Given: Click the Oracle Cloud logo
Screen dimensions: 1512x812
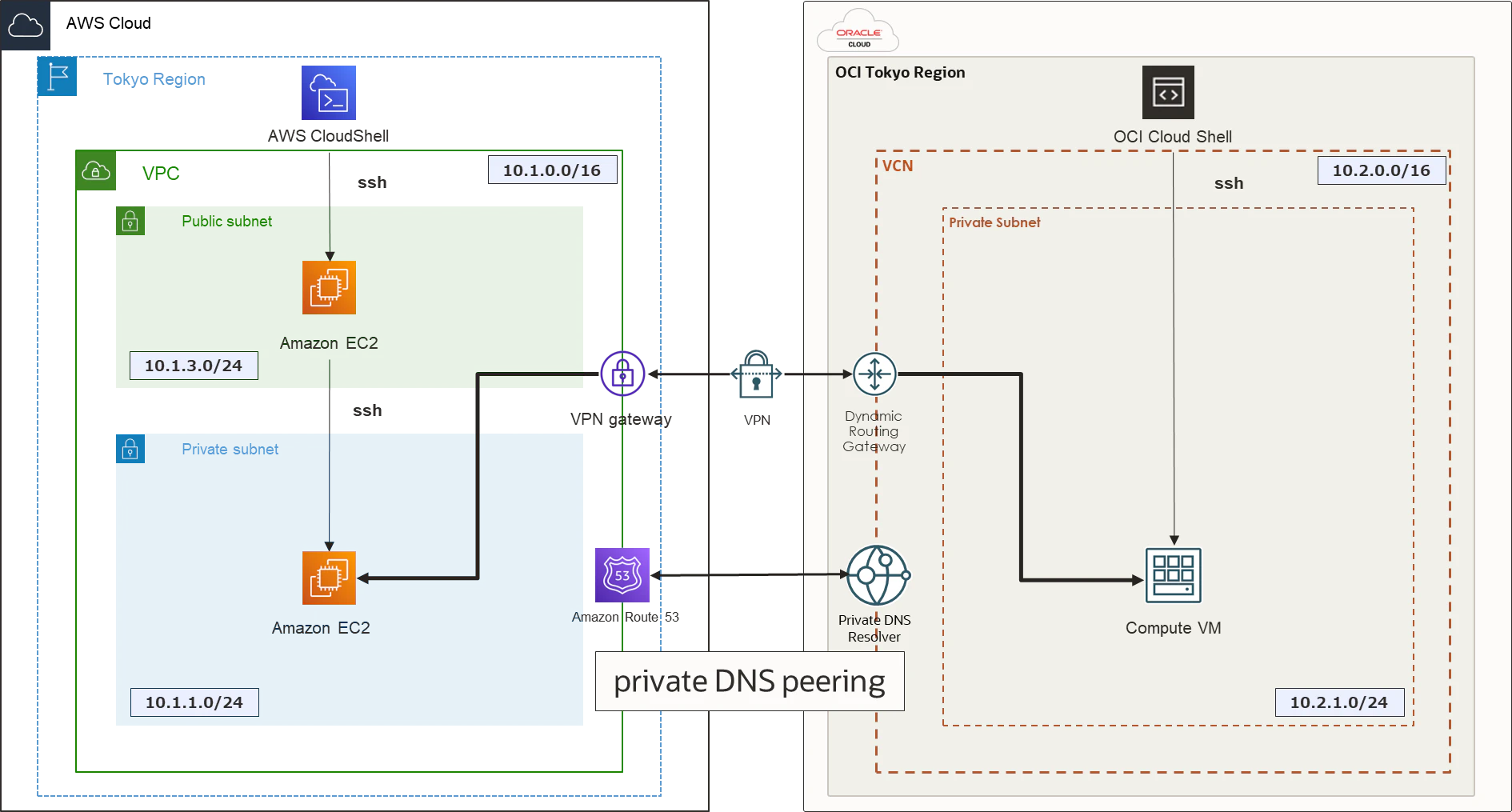Looking at the screenshot, I should click(858, 31).
